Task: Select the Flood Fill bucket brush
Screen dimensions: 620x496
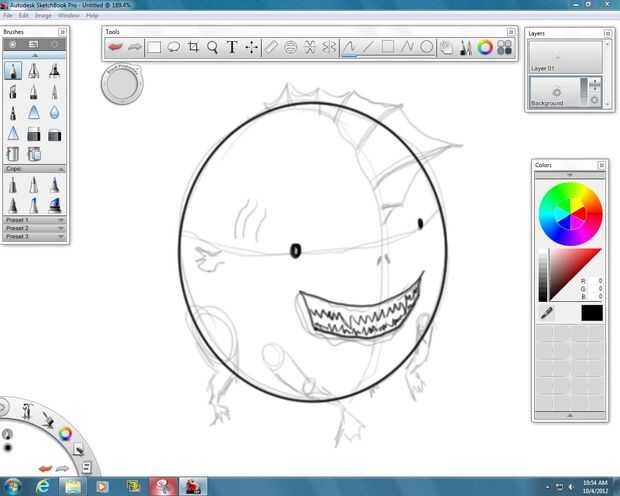Action: 13,154
